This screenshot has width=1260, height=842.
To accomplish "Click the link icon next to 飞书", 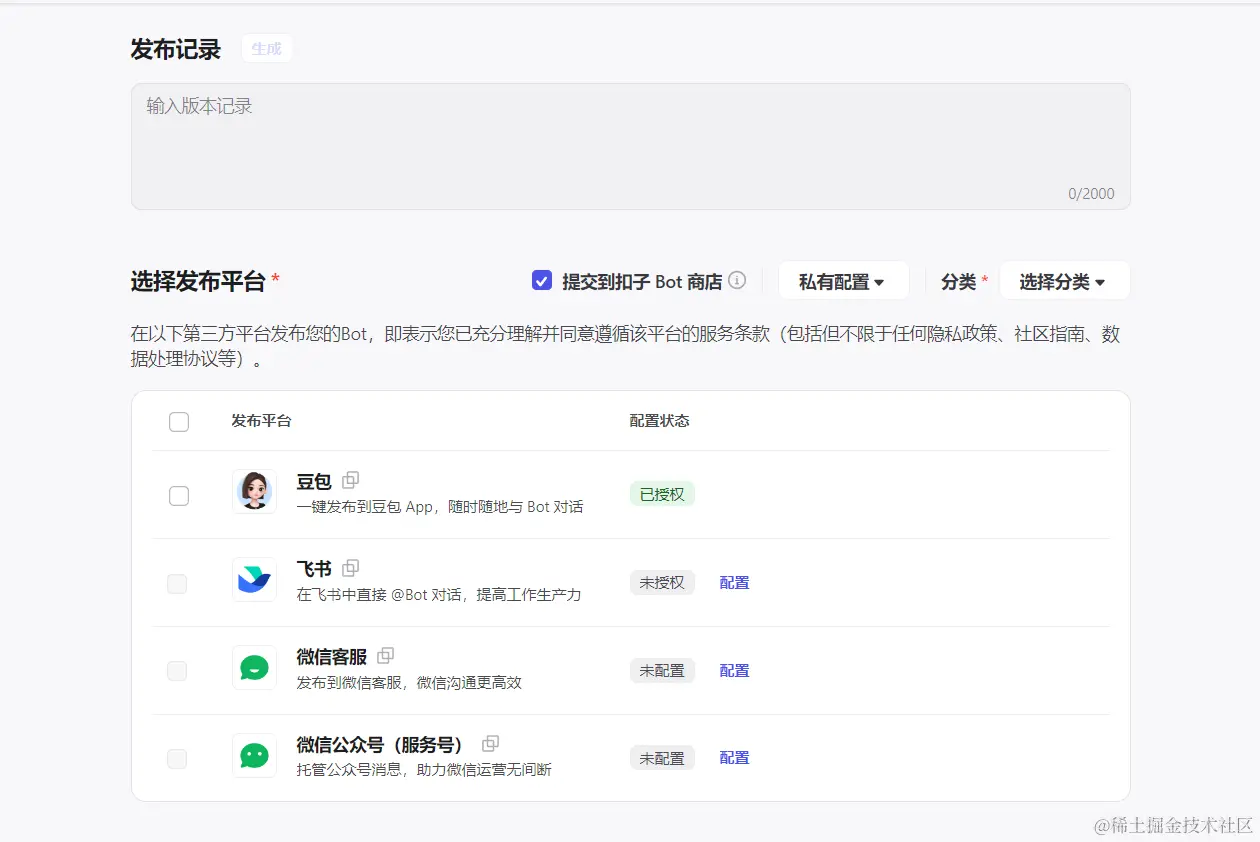I will 350,568.
